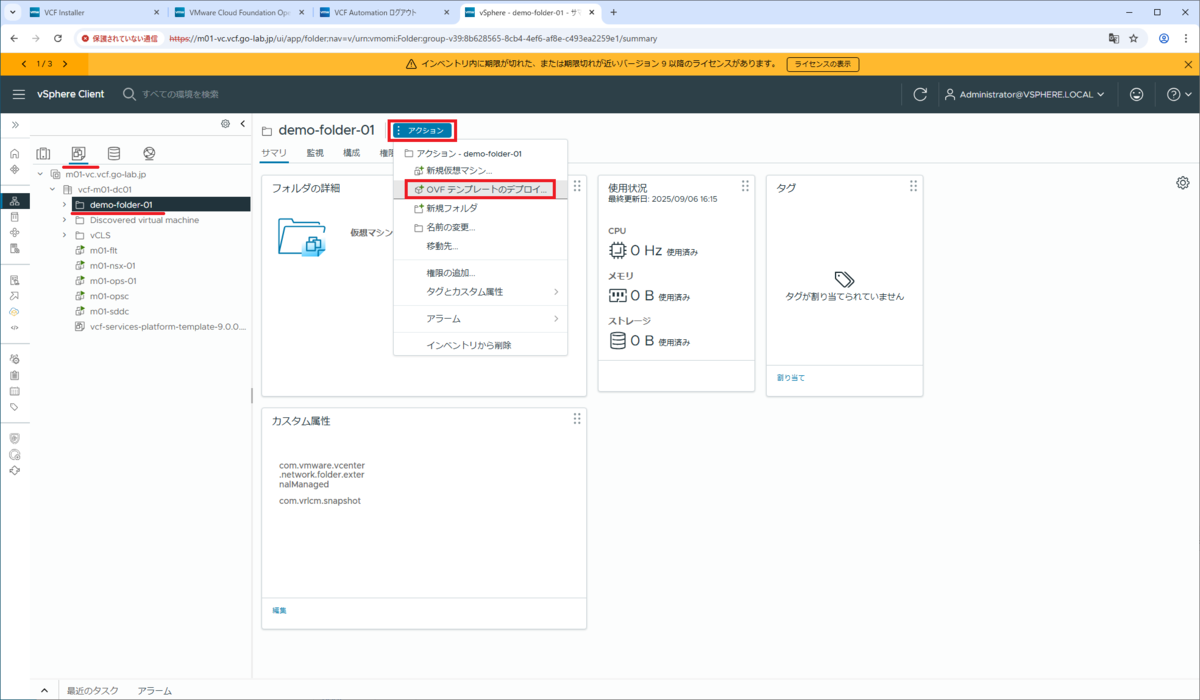Expand the demo-folder-01 tree node

tap(65, 204)
